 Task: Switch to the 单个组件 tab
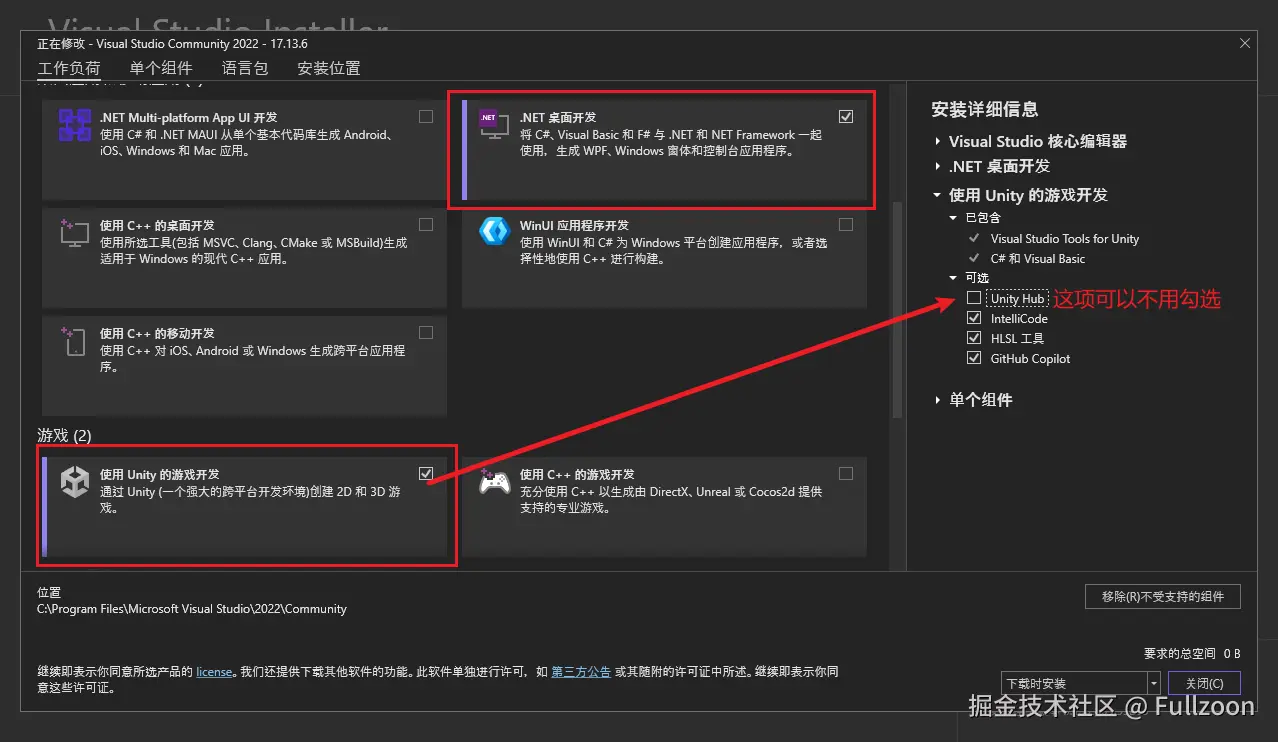click(x=161, y=68)
